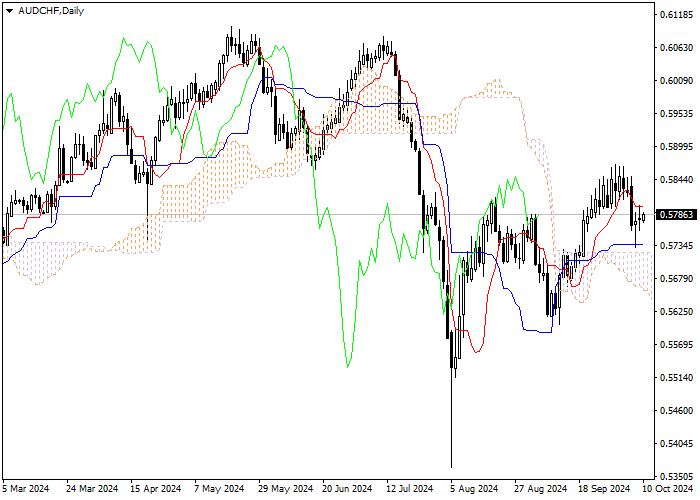Select price axis label 0.56790

(x=676, y=279)
